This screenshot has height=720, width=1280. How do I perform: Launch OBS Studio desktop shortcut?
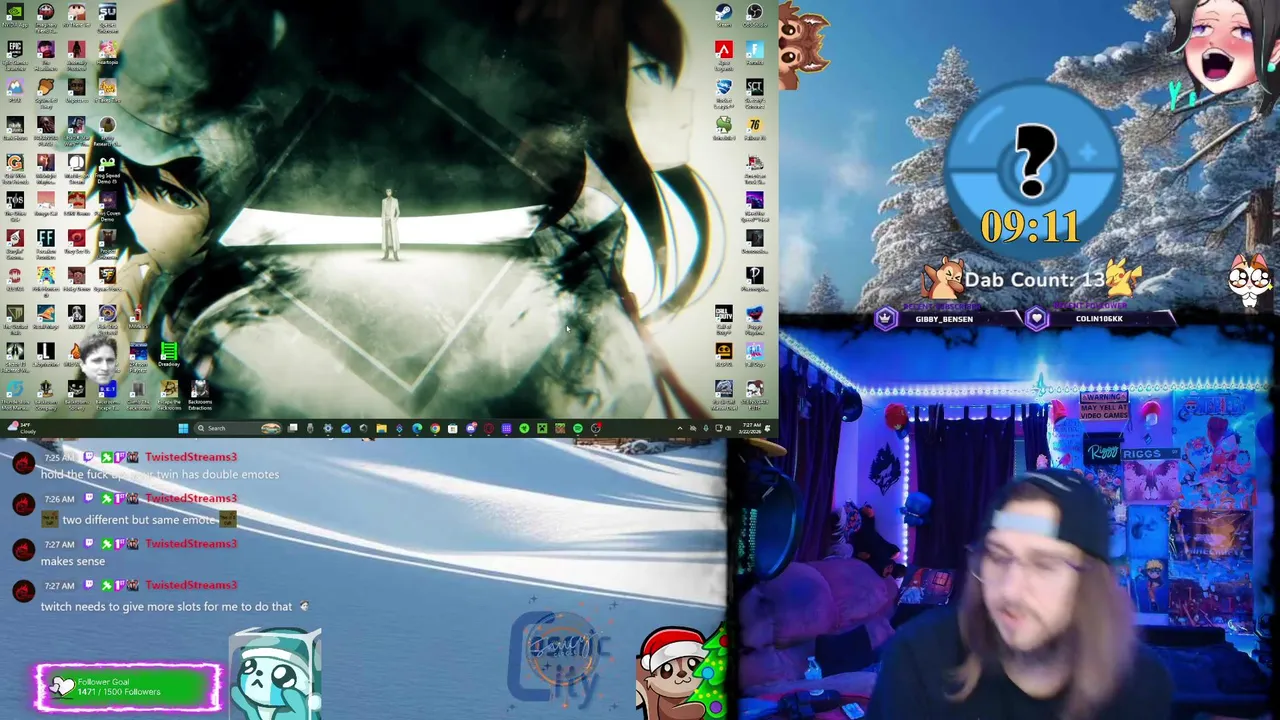pos(754,17)
